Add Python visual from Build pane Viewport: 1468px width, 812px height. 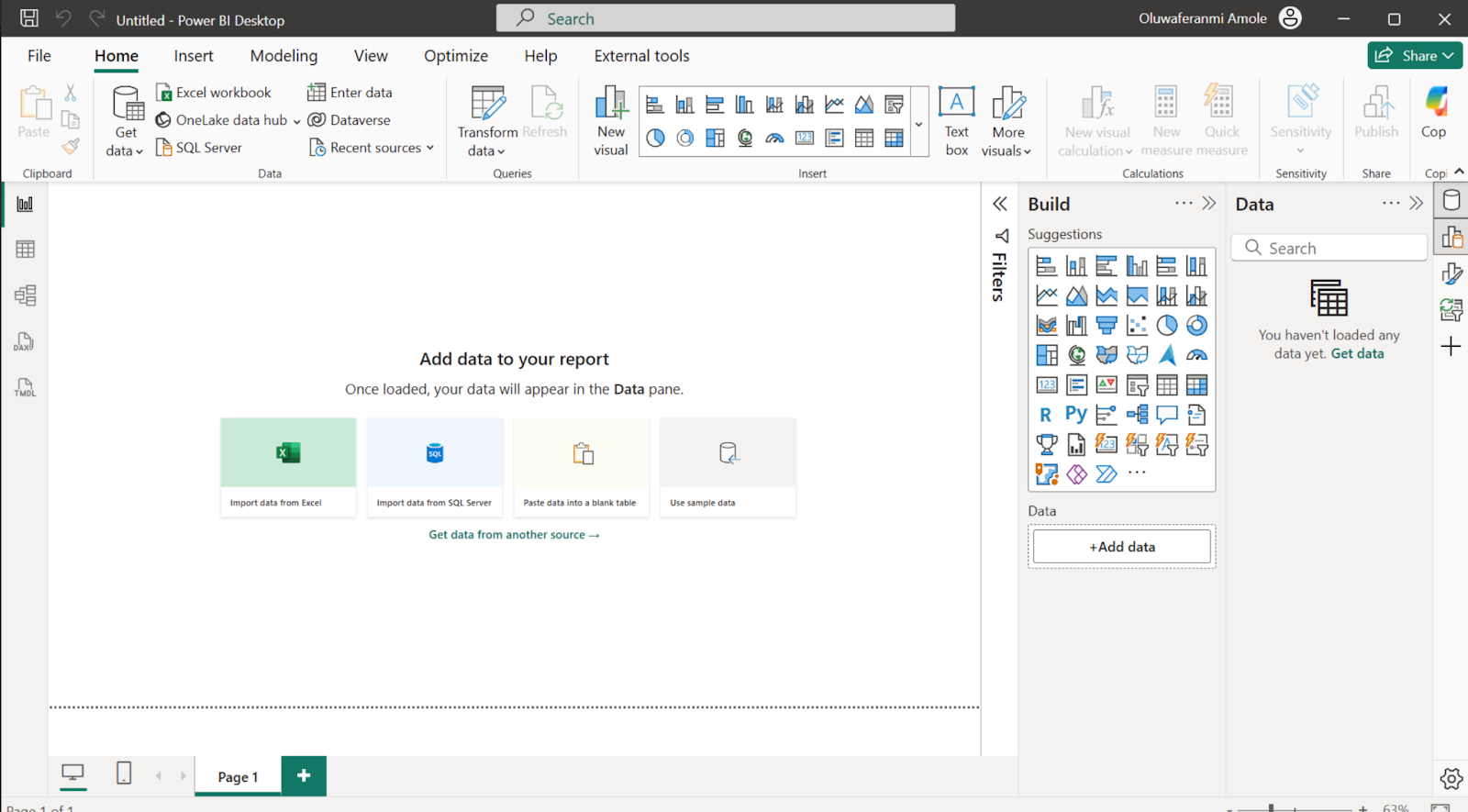1076,415
